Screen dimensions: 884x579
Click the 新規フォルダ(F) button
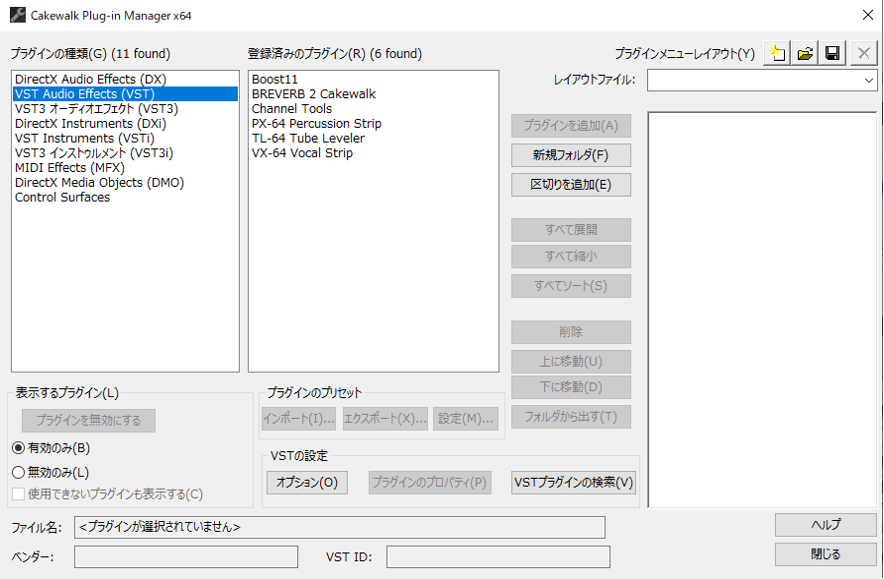[x=571, y=155]
